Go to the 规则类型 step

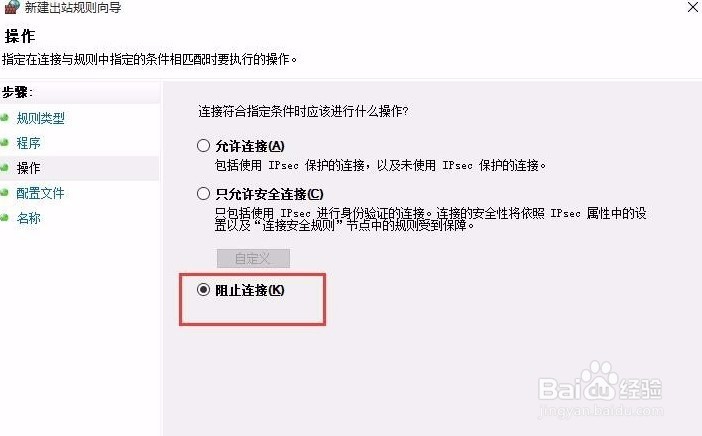[40, 118]
